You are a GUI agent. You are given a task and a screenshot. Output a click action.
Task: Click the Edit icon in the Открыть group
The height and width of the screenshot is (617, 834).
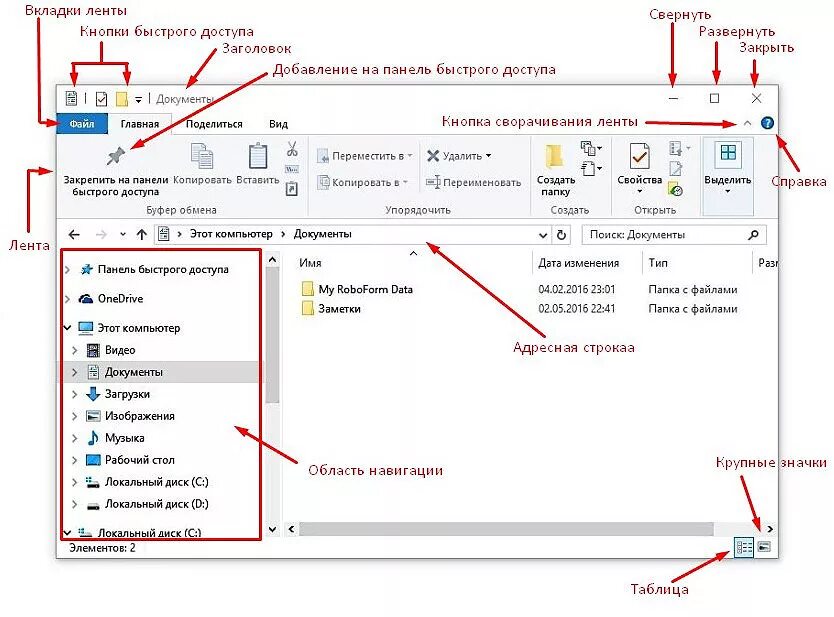[675, 169]
